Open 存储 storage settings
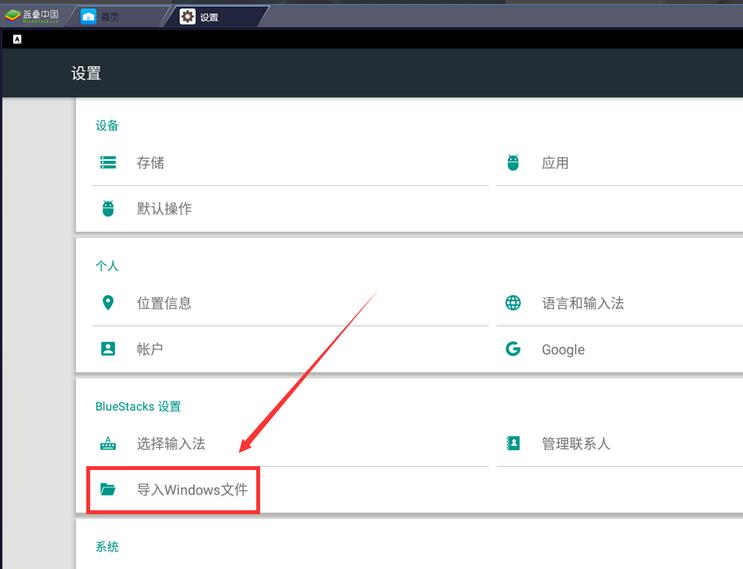Viewport: 743px width, 569px height. [x=290, y=163]
